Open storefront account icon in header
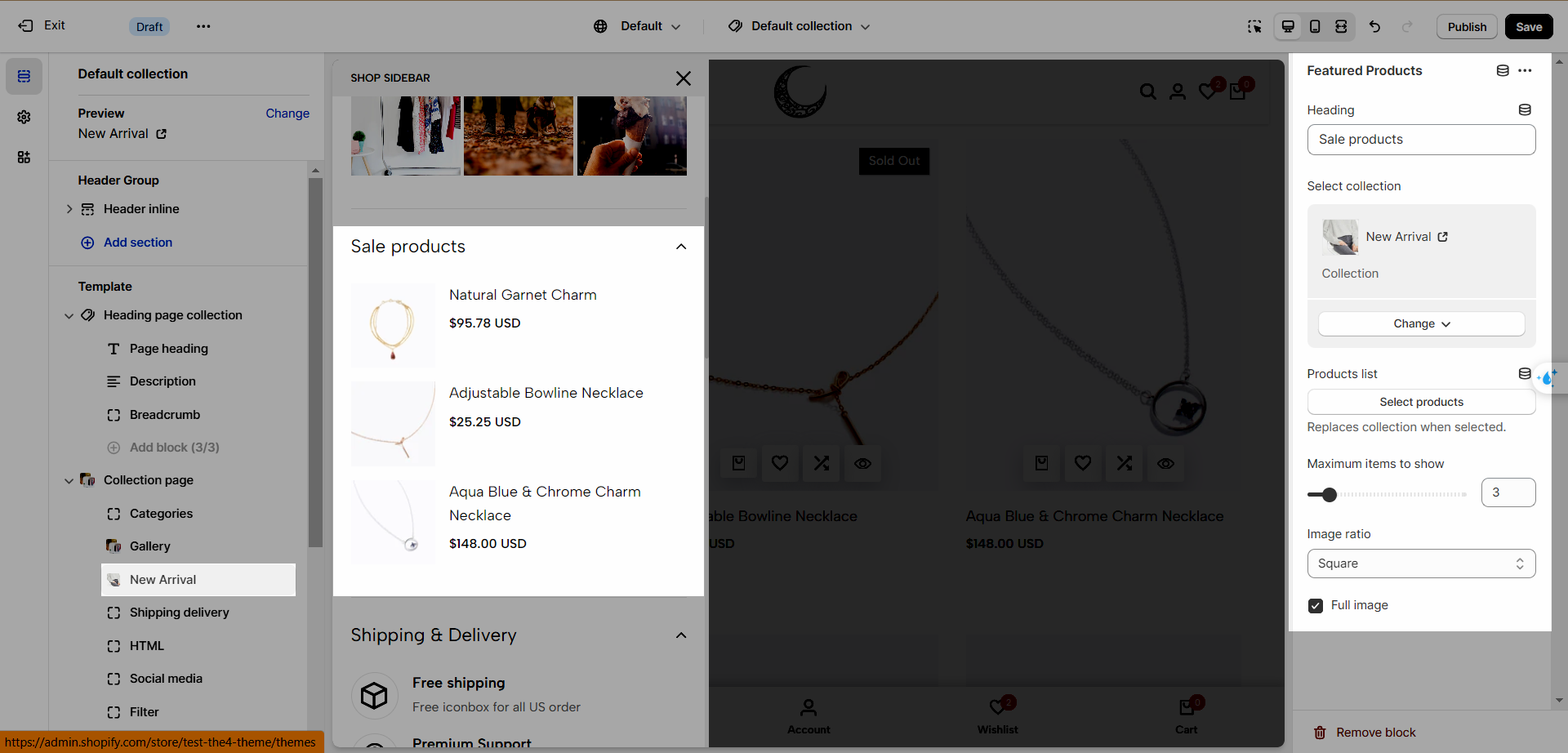 point(1178,91)
